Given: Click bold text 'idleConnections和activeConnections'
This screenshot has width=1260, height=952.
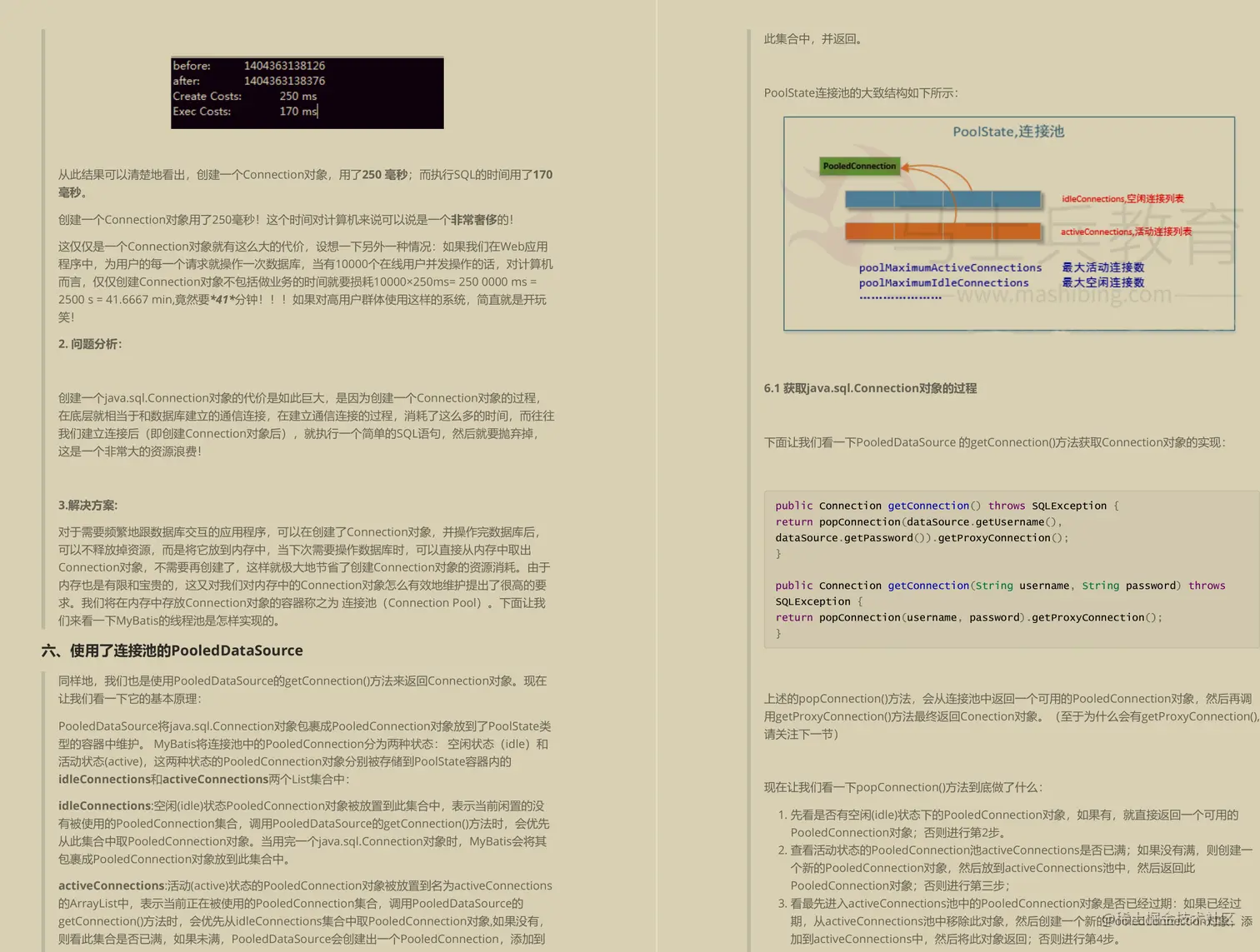Looking at the screenshot, I should pyautogui.click(x=163, y=780).
